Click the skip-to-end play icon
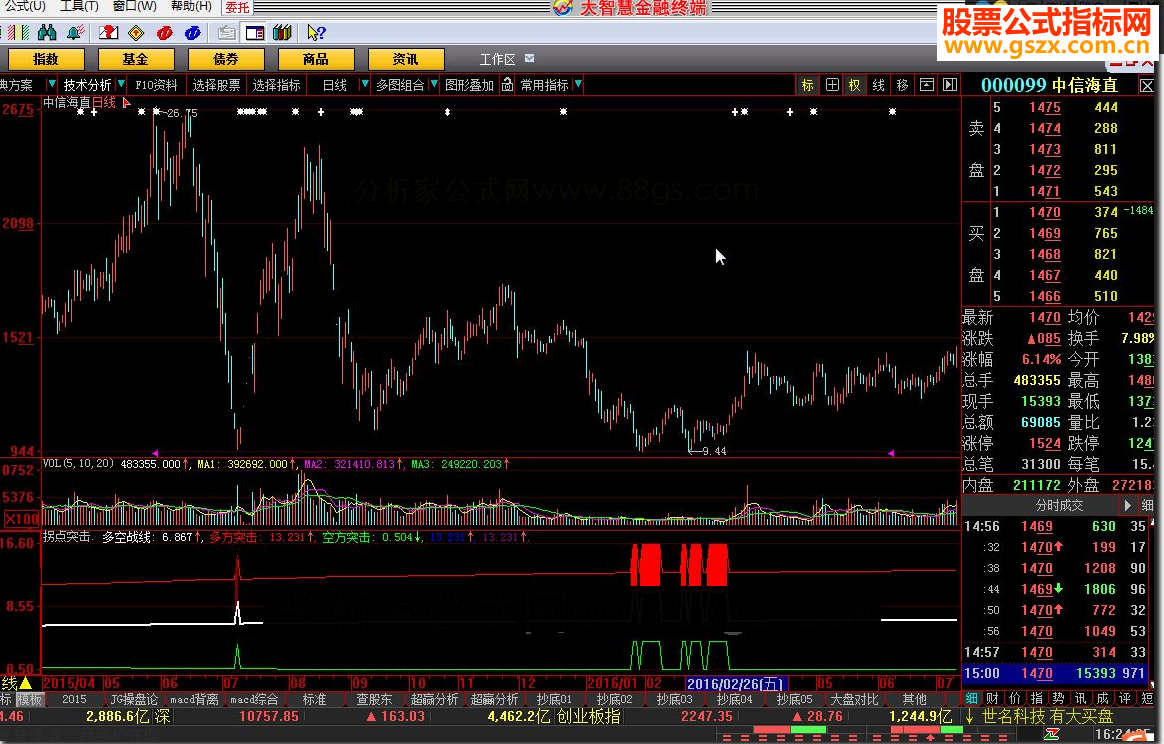The image size is (1164, 744). click(949, 85)
